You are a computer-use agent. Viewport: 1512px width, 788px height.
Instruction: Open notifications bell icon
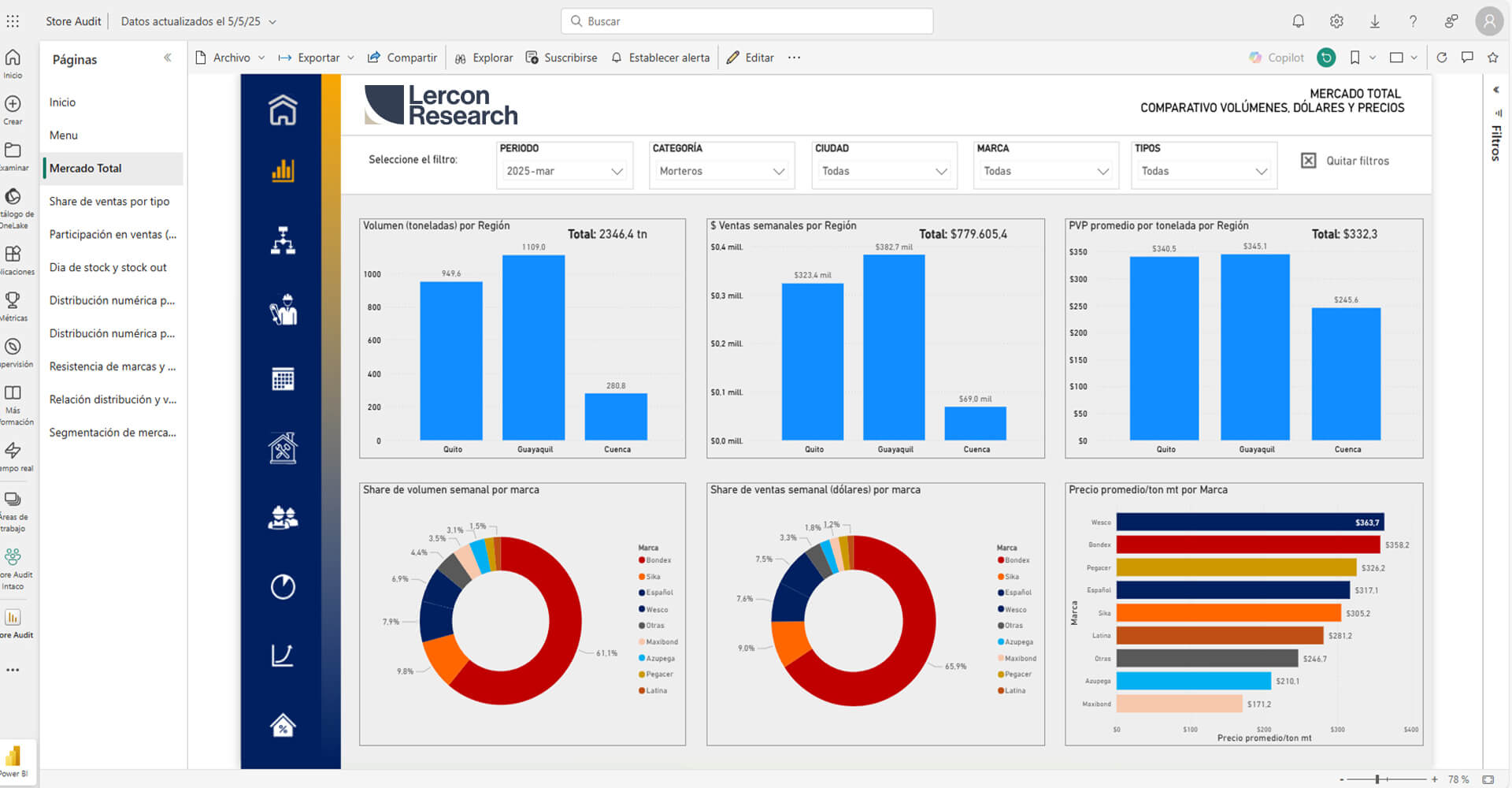click(x=1298, y=21)
